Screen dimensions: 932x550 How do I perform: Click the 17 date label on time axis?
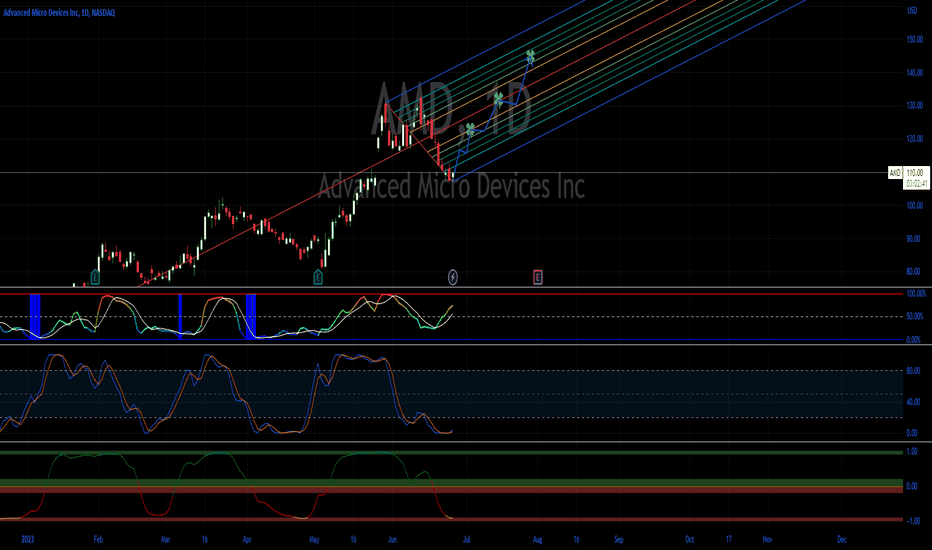pos(729,539)
